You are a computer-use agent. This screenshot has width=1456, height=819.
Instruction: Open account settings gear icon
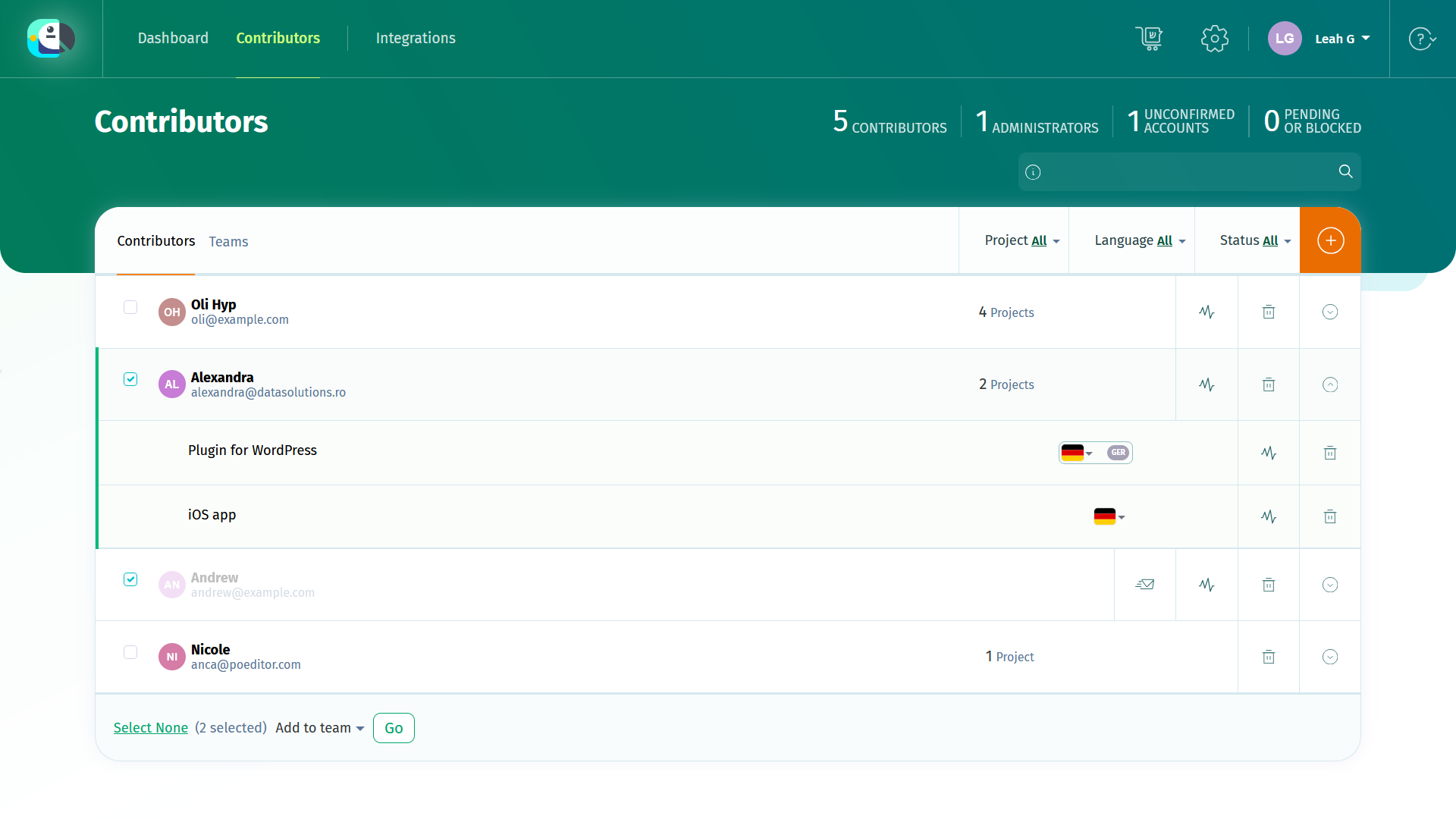pos(1214,39)
